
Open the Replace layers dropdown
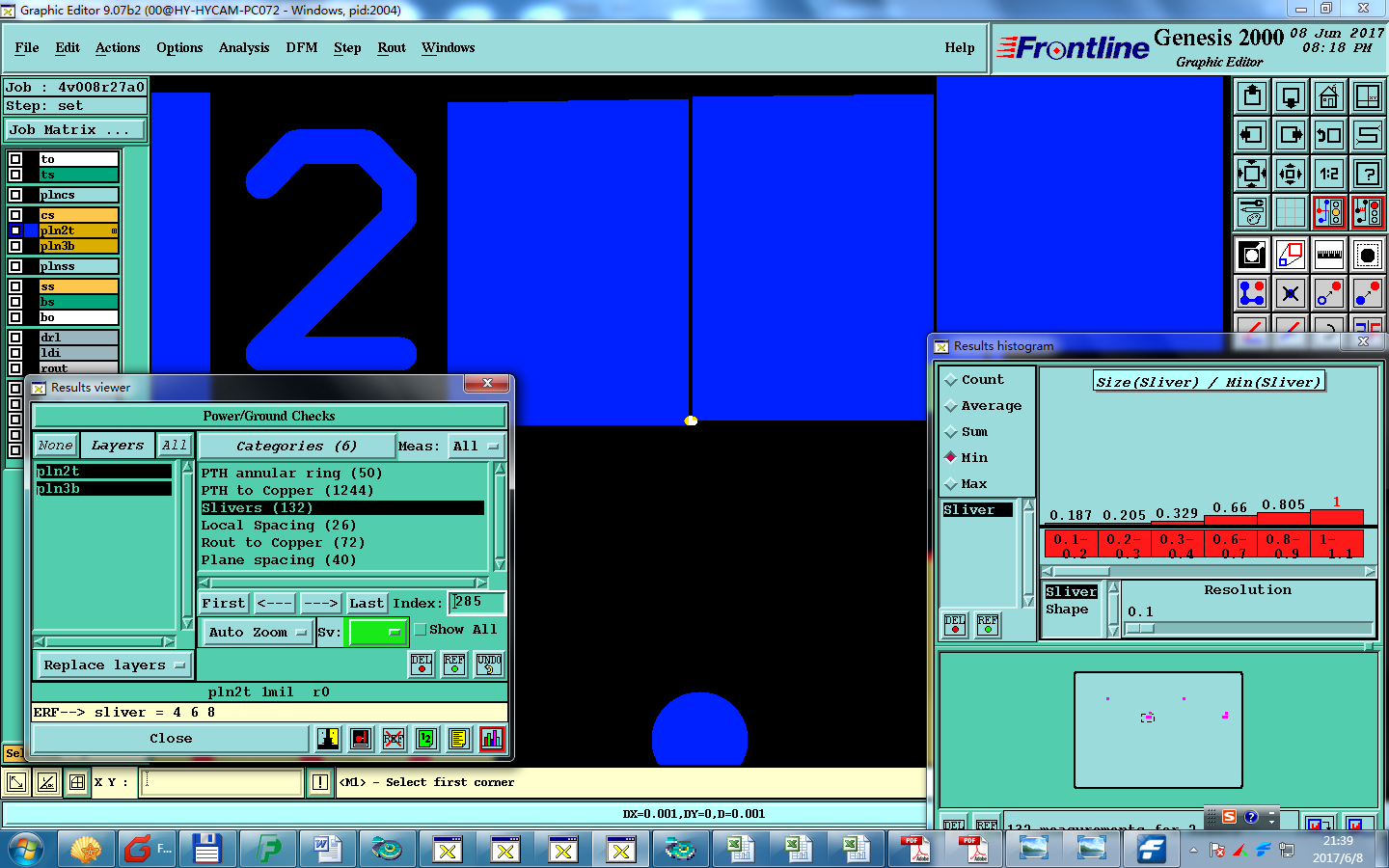[x=114, y=665]
